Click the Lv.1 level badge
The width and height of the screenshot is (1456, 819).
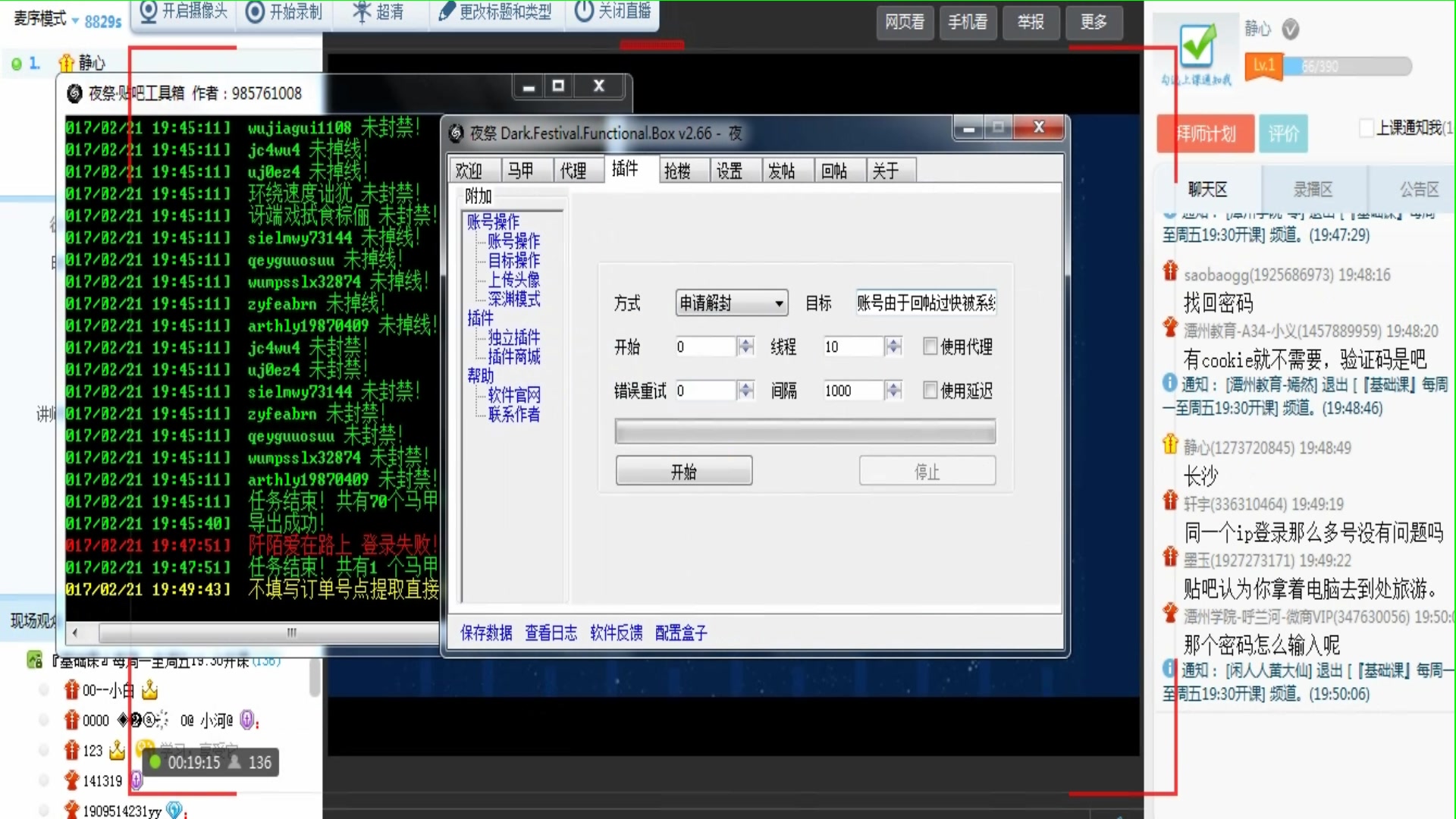pos(1263,66)
